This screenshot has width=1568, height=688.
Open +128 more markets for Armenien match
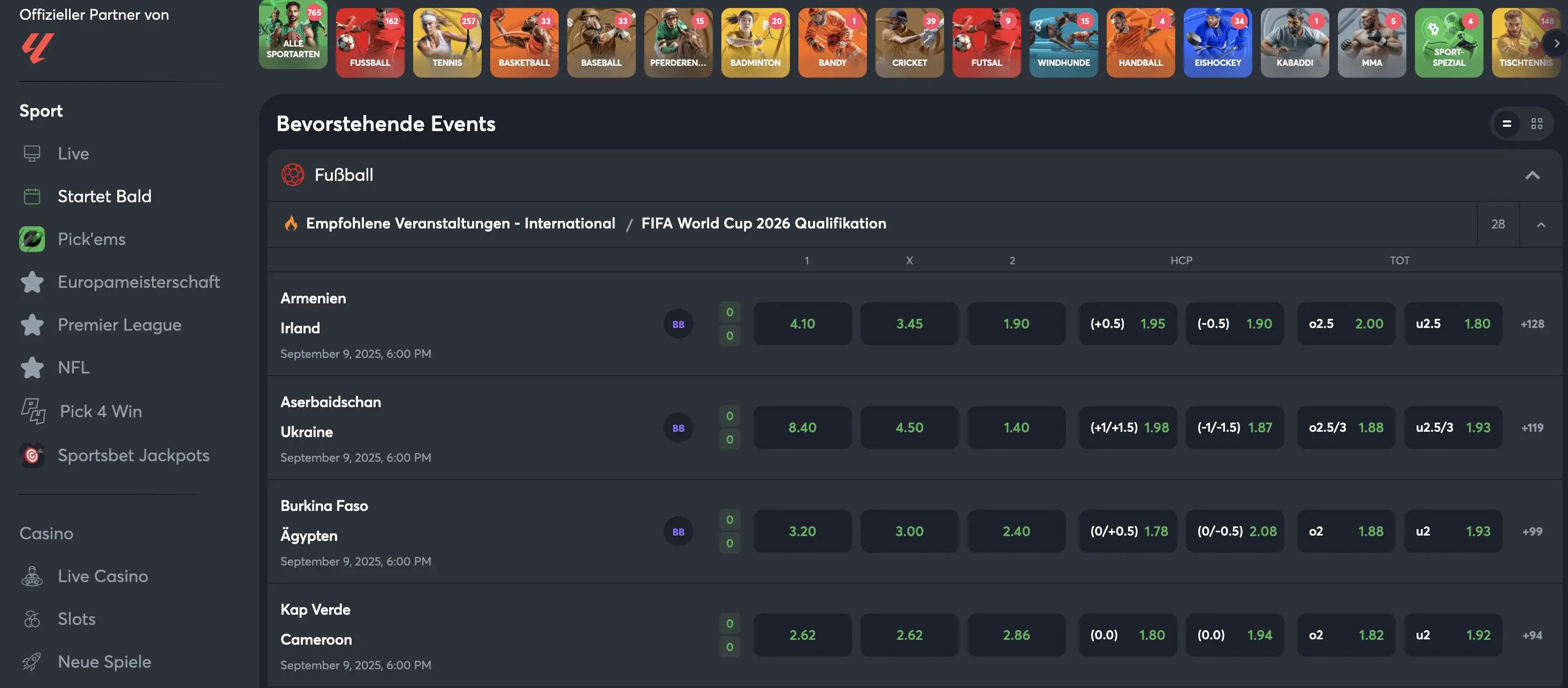coord(1532,324)
